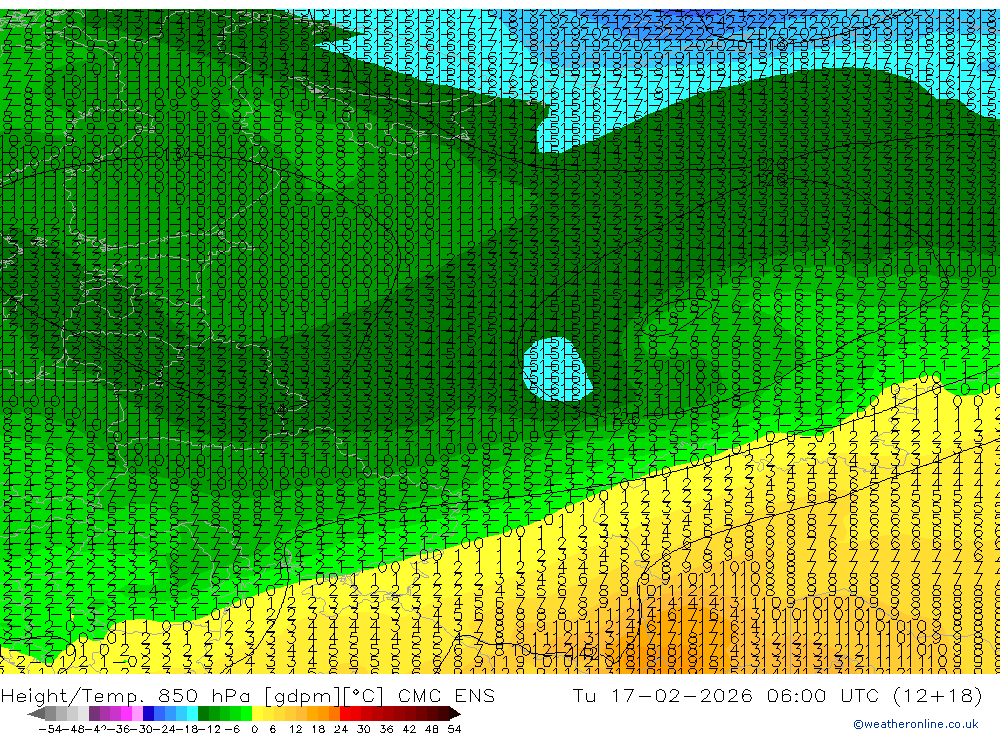Open the weatheronline.co.uk copyright link
The height and width of the screenshot is (733, 1000).
(x=915, y=724)
